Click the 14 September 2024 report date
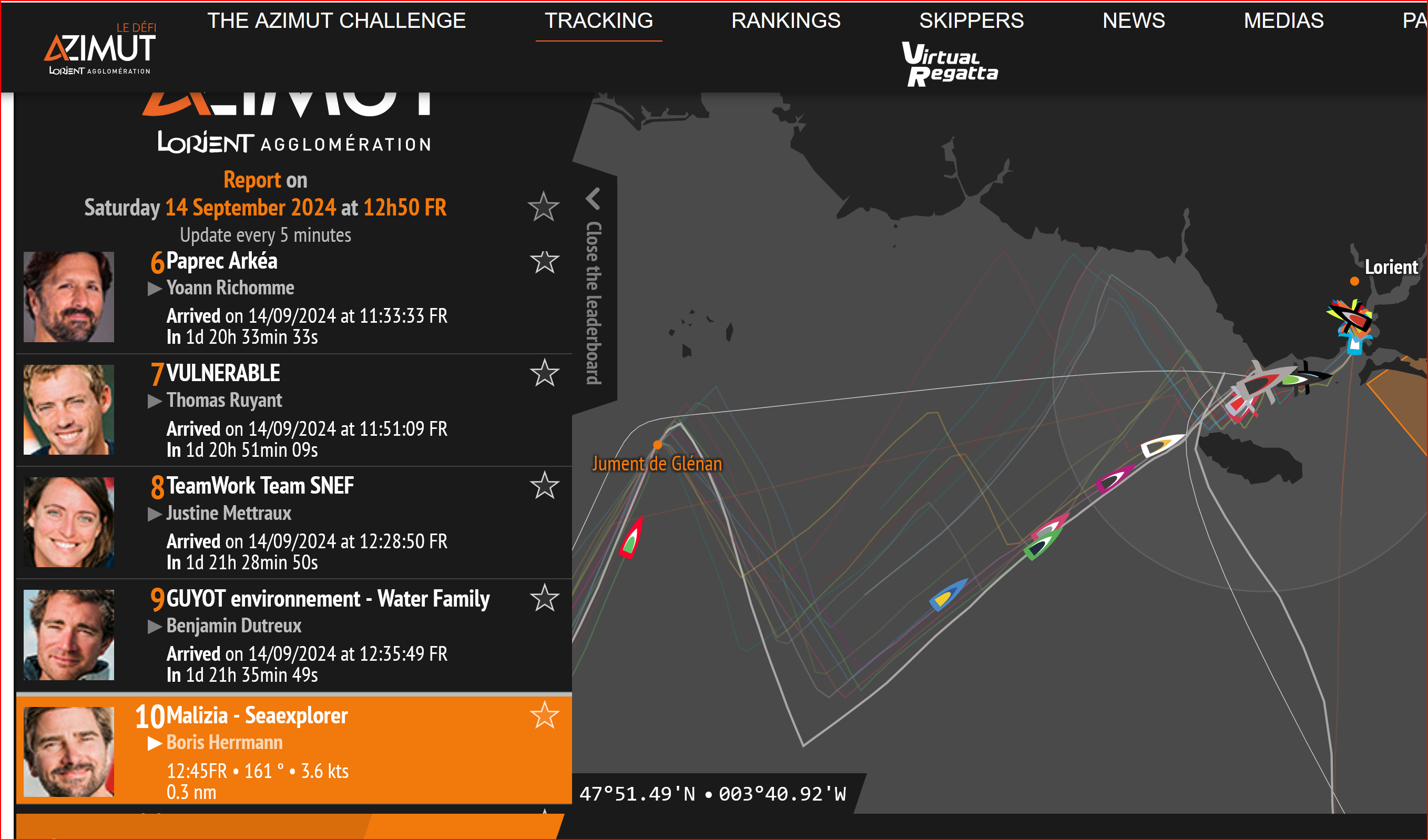 (250, 208)
